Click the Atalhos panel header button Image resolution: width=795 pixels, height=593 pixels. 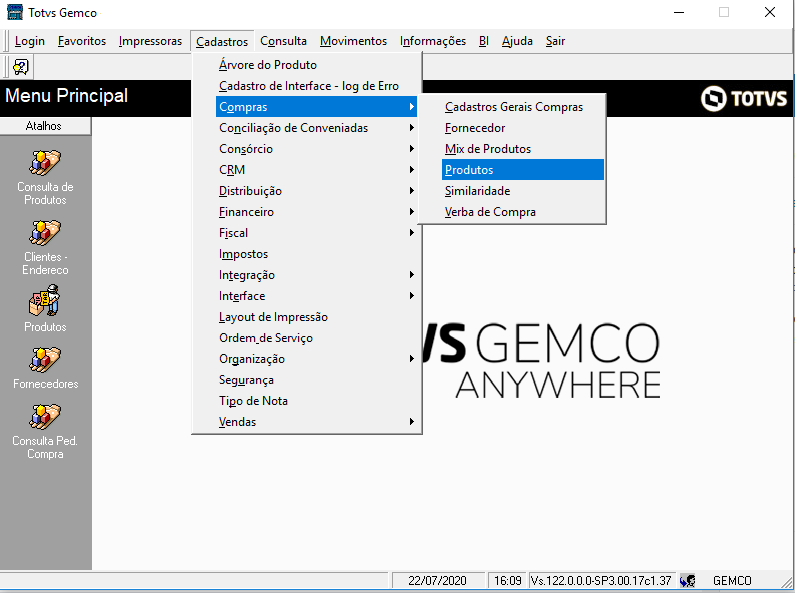[x=45, y=126]
